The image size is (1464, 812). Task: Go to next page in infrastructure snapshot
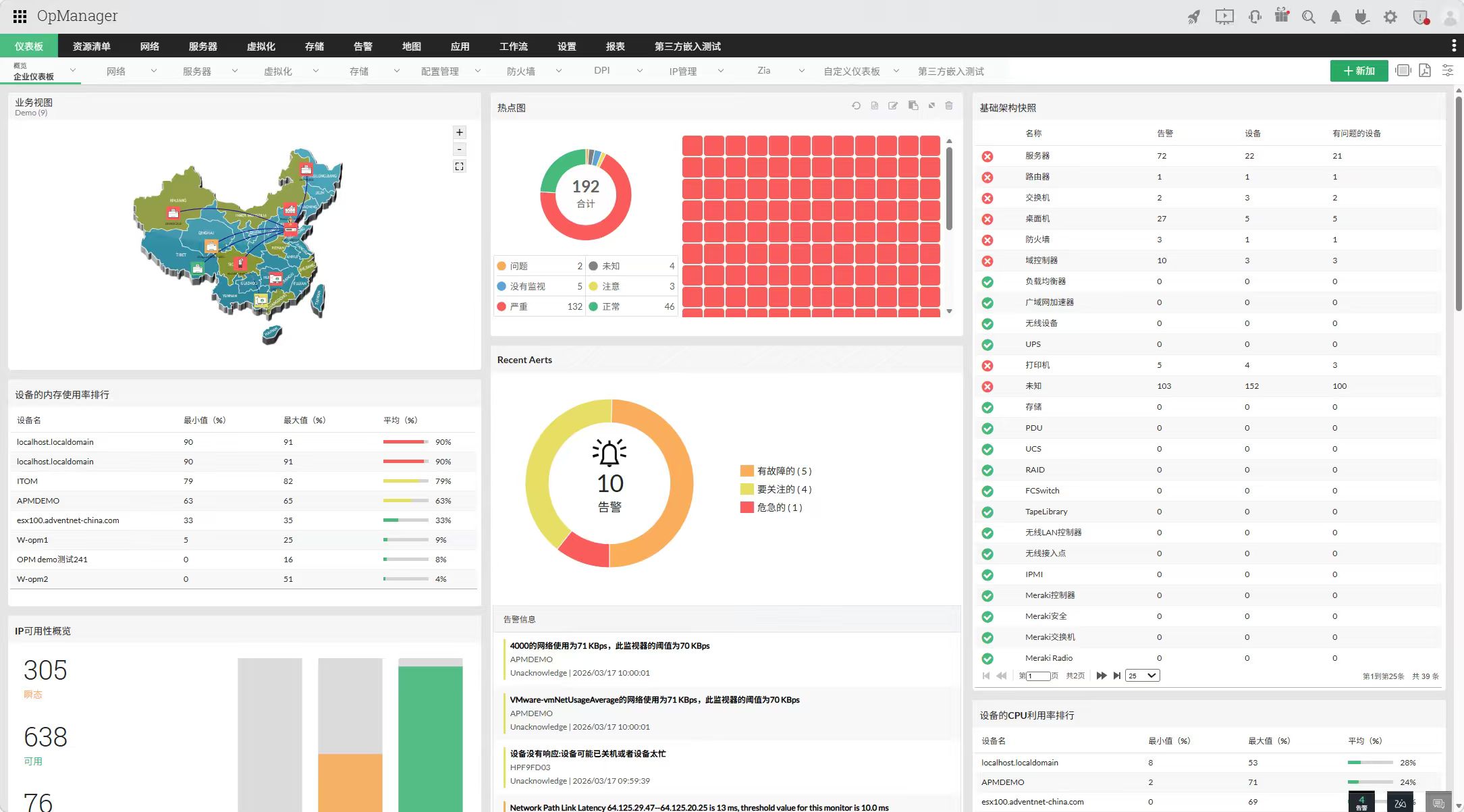pyautogui.click(x=1102, y=676)
